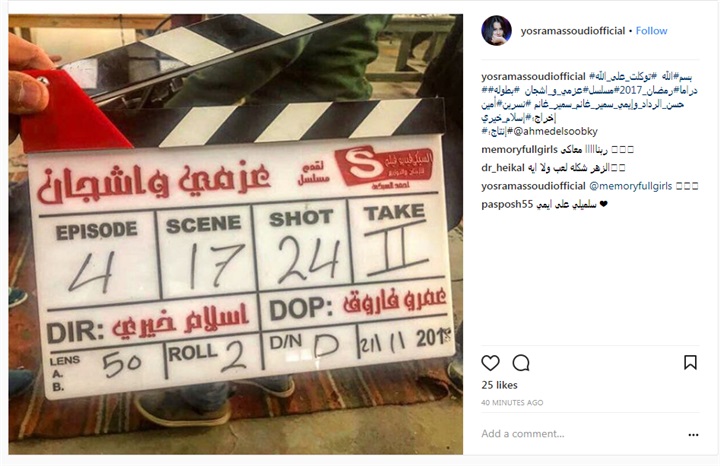
Task: Open the إسلام_خيري hashtag in caption
Action: (504, 118)
